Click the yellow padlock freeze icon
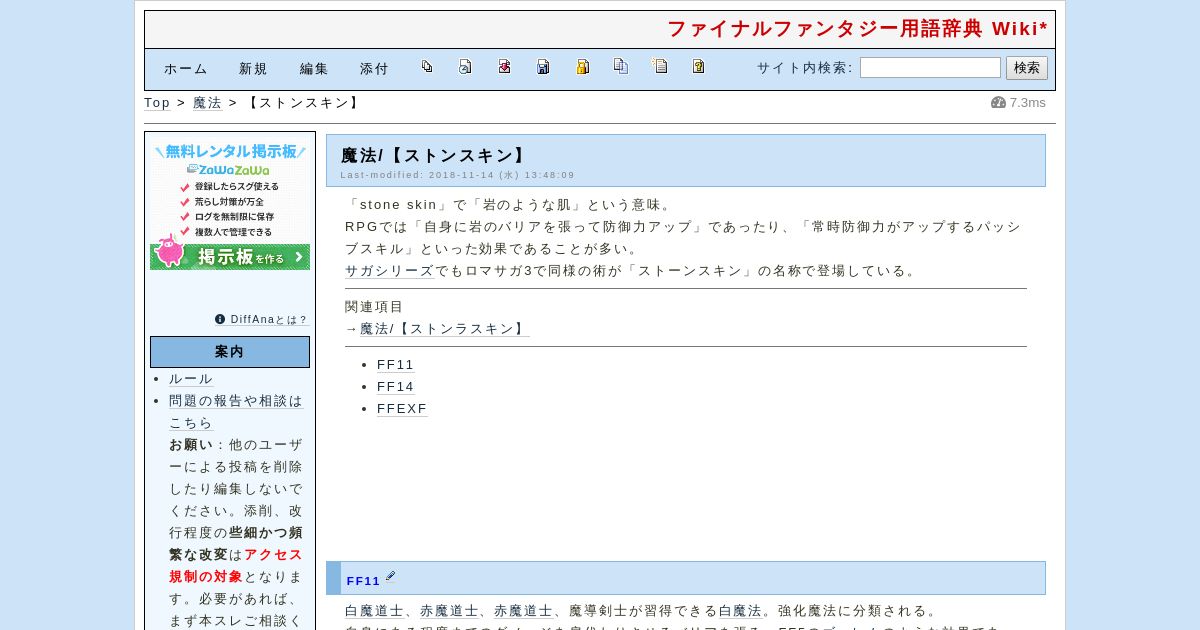Viewport: 1200px width, 630px height. (x=582, y=67)
